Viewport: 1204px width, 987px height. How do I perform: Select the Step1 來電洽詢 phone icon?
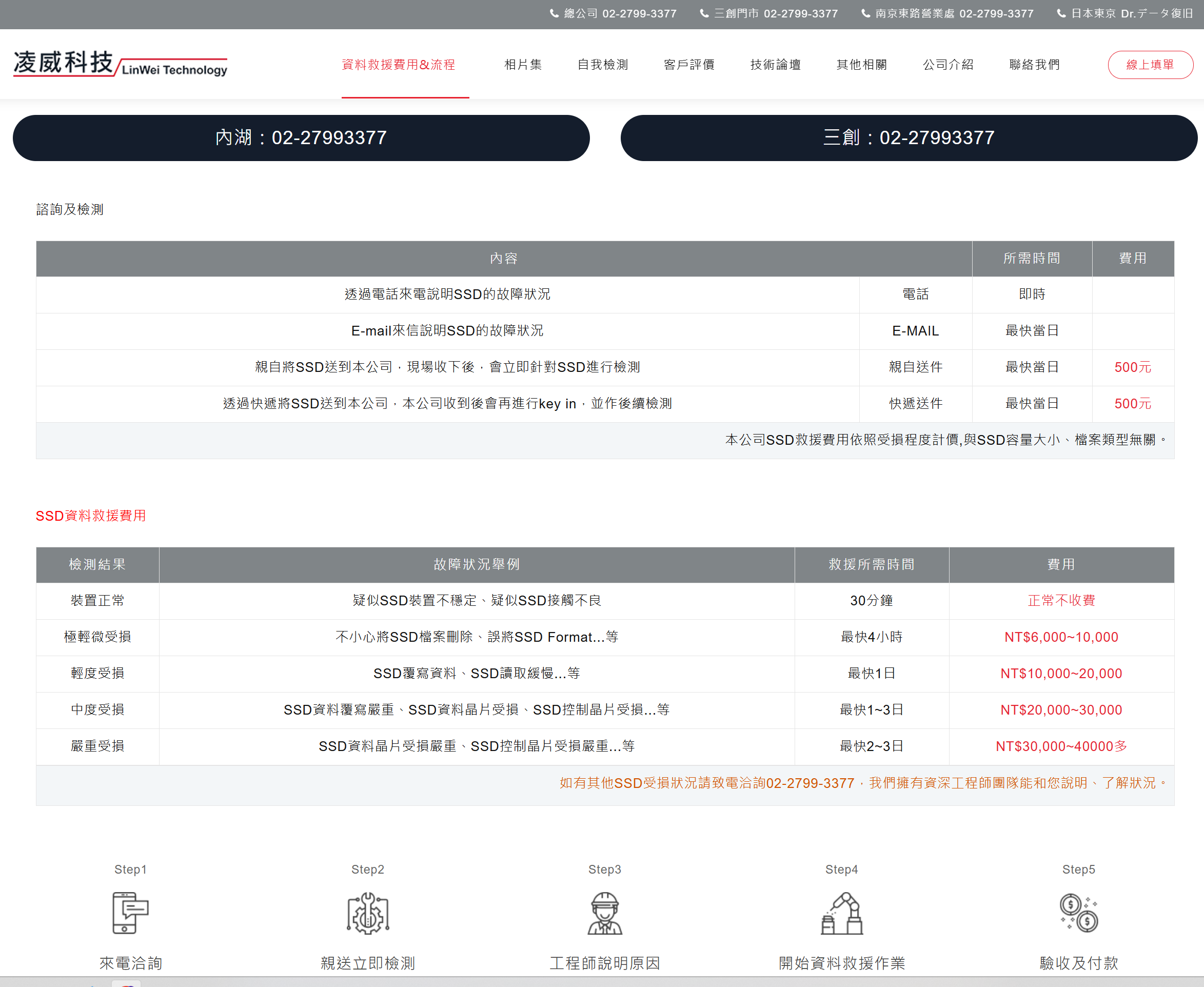130,913
